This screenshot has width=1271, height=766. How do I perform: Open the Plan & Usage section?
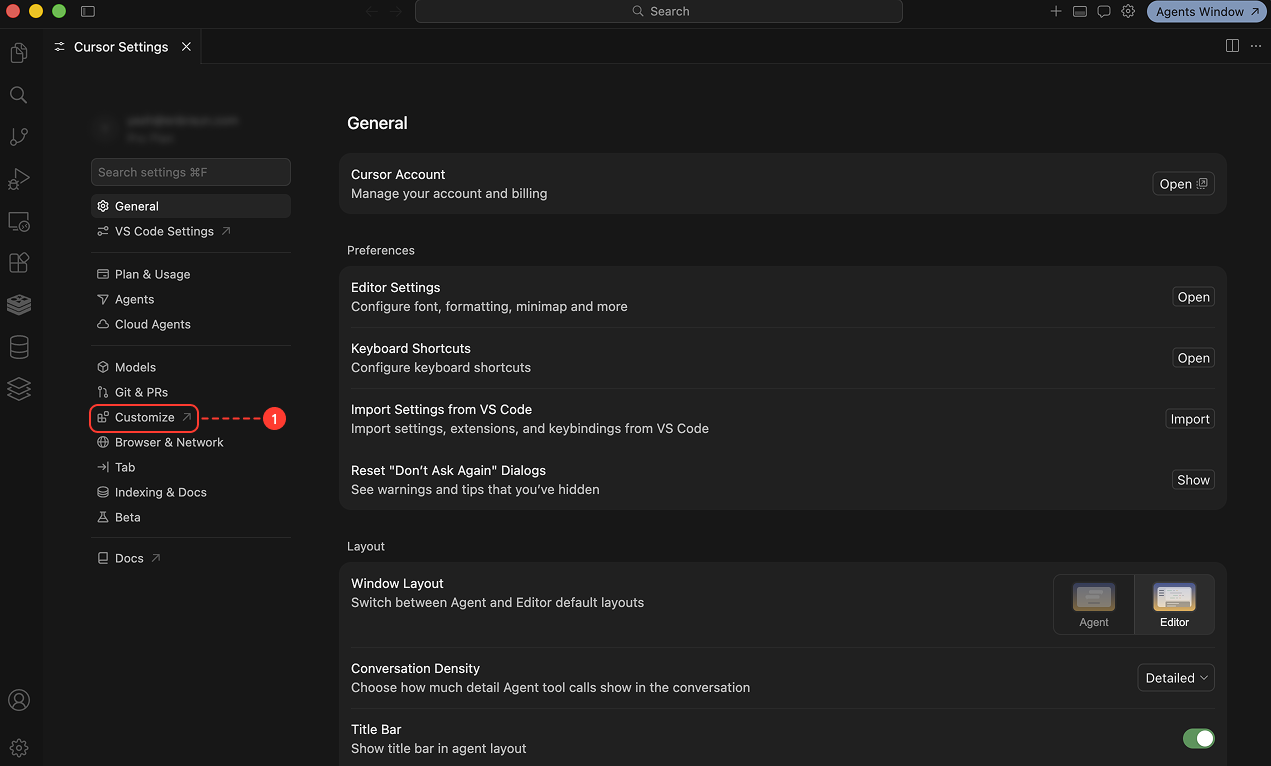point(191,274)
